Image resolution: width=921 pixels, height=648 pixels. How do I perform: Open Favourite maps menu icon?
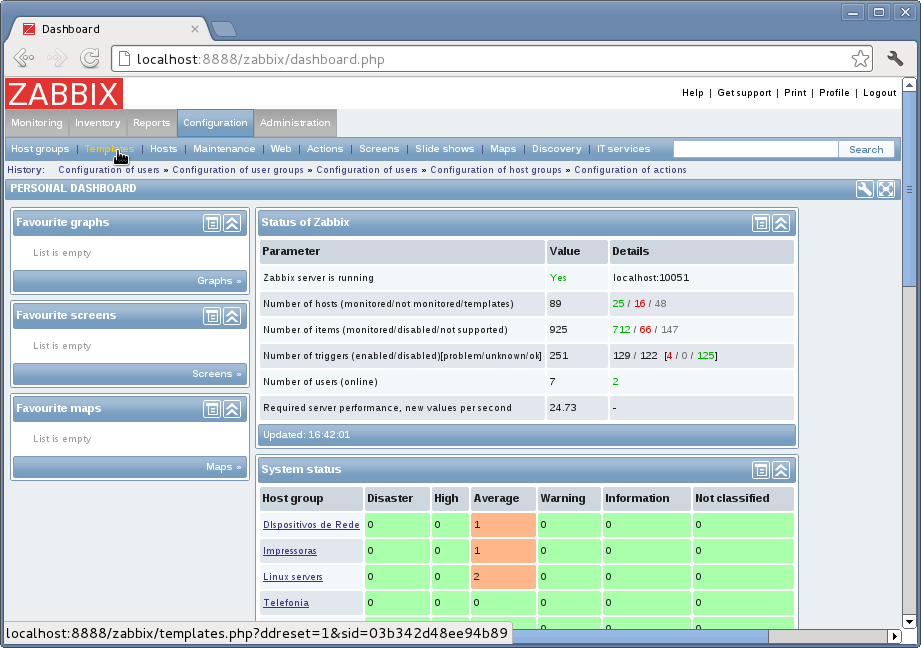point(212,409)
